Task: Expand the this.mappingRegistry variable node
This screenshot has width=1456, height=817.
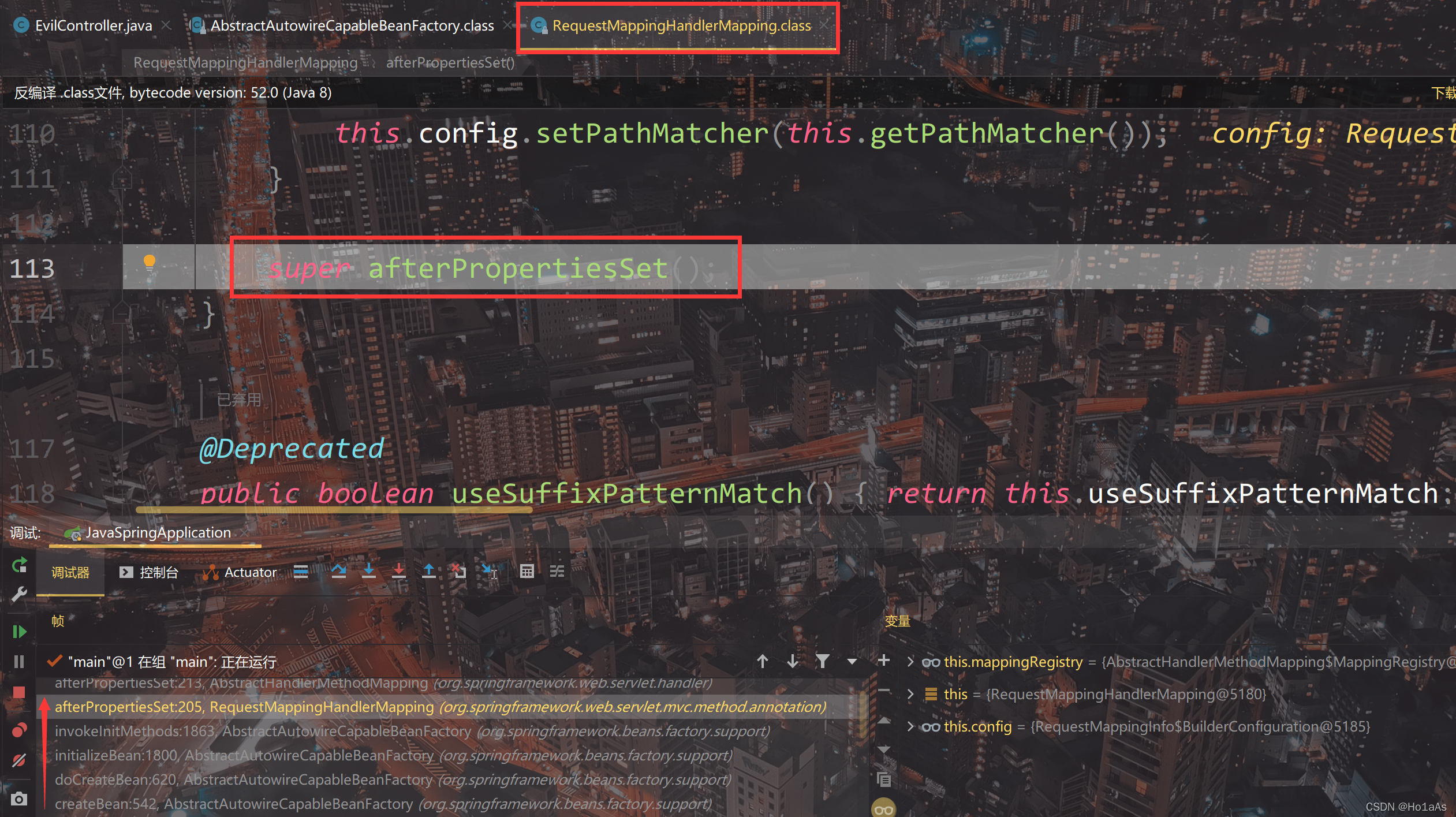Action: click(910, 662)
